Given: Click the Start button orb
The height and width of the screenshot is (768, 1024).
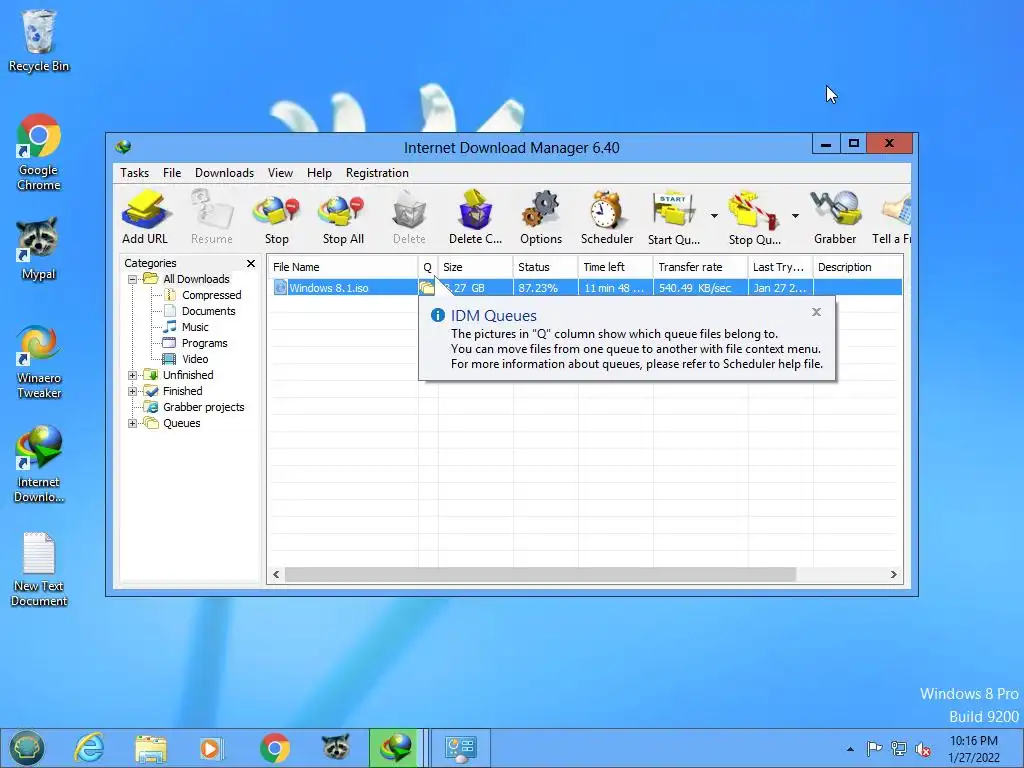Looking at the screenshot, I should pyautogui.click(x=26, y=748).
